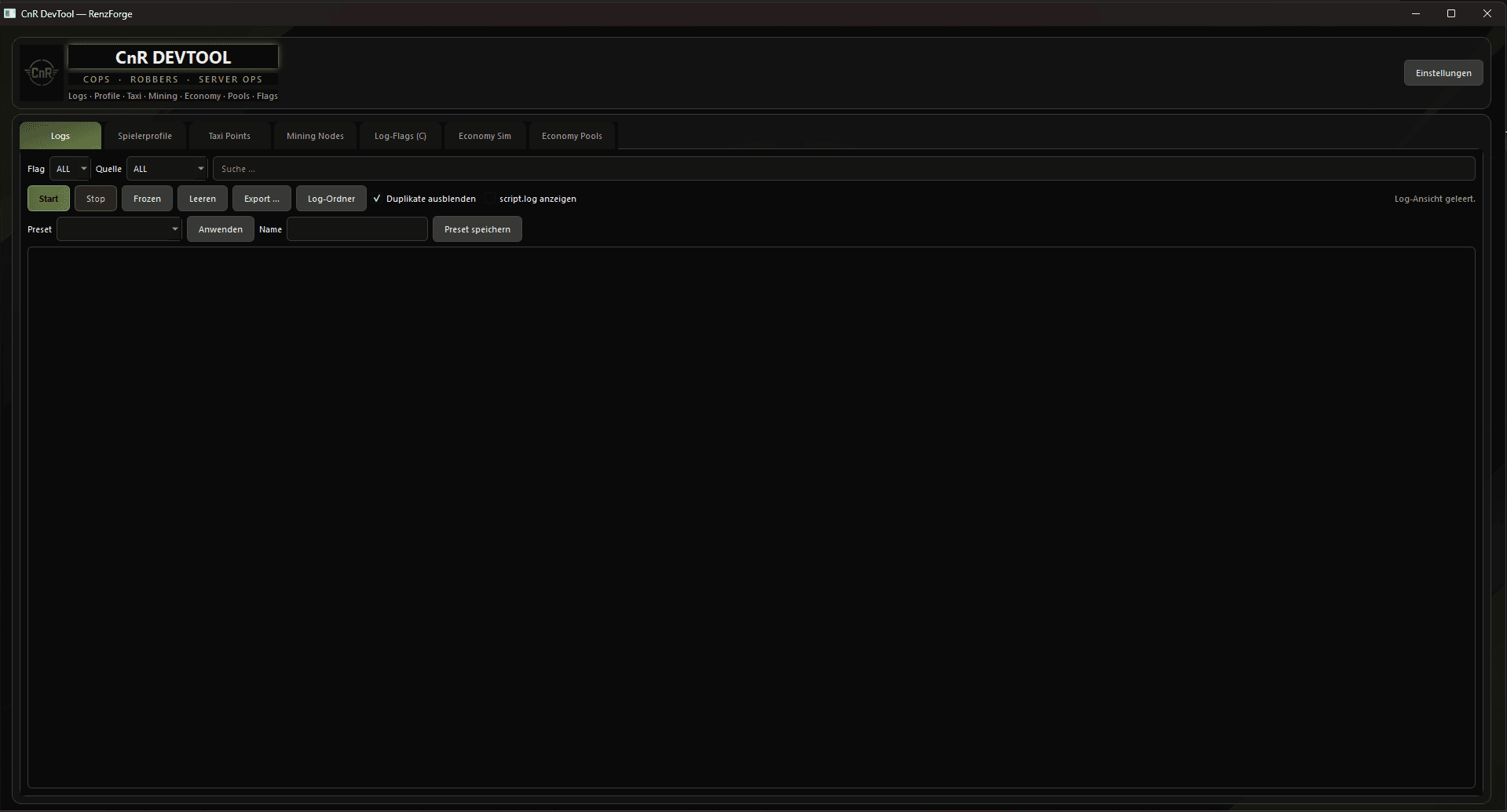Switch to Economy Pools tab
Image resolution: width=1507 pixels, height=812 pixels.
click(572, 136)
